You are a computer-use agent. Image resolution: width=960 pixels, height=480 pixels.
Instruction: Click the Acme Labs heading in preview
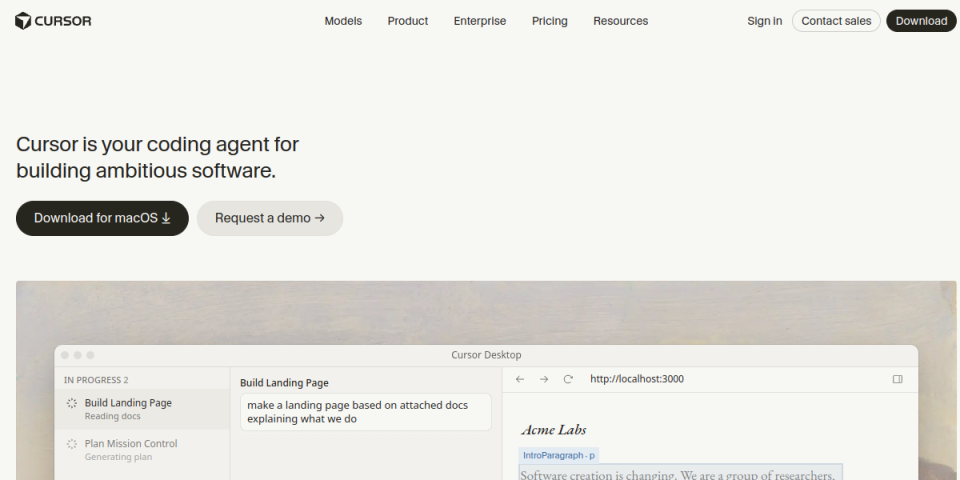pos(554,430)
